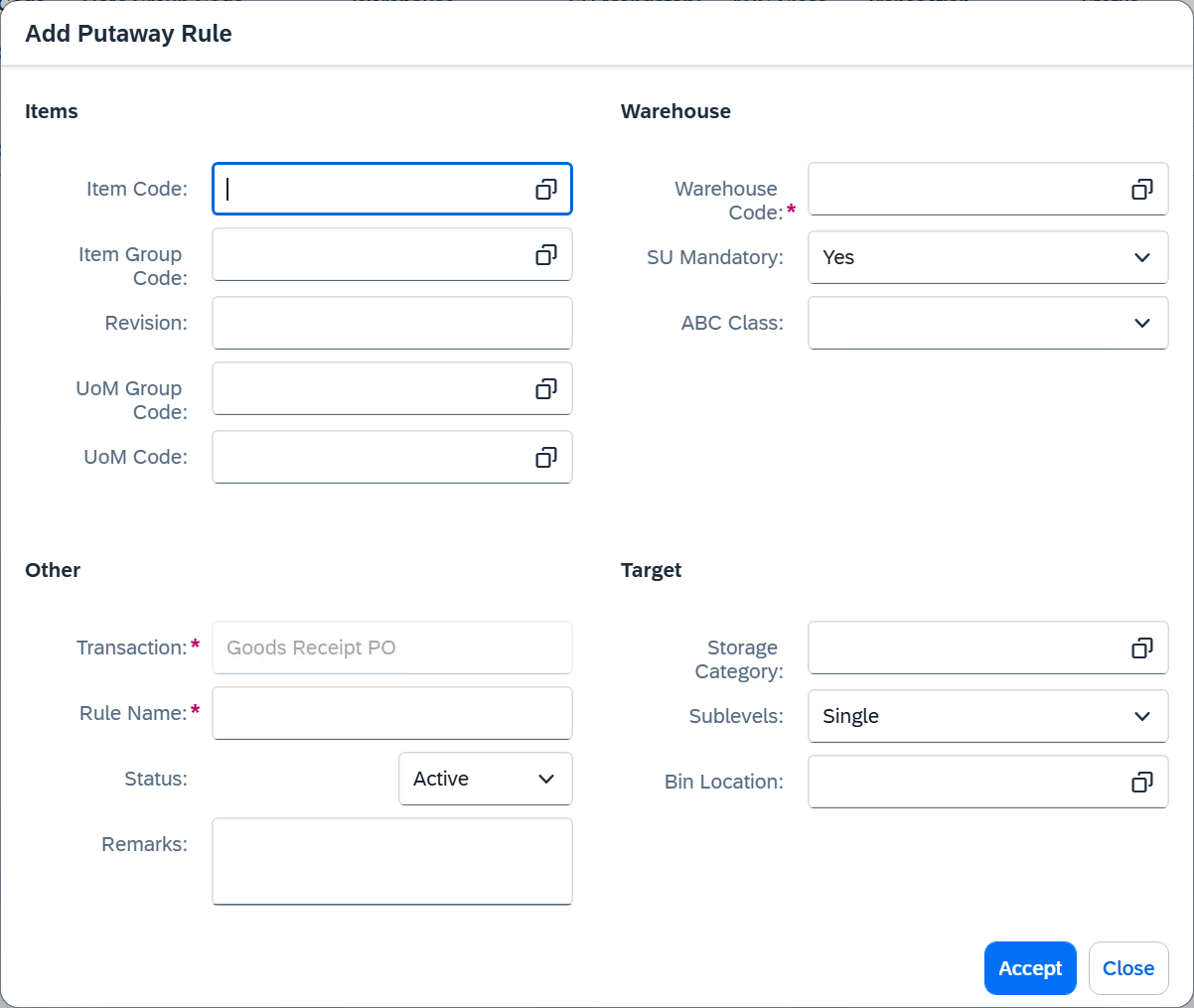Screen dimensions: 1194x1008
Task: Open the Warehouse Code selection list icon
Action: point(1140,189)
